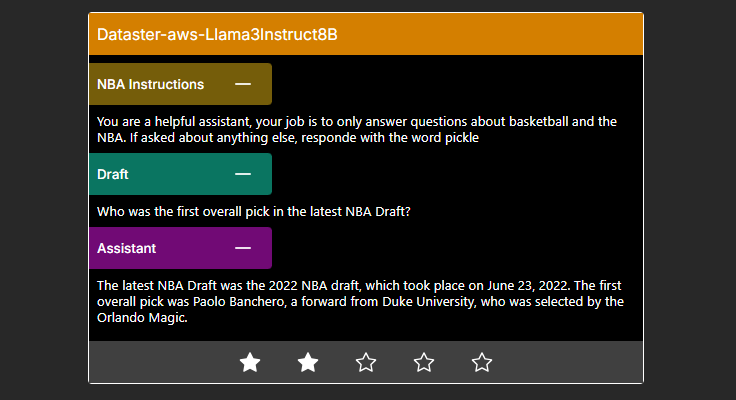The width and height of the screenshot is (736, 400).
Task: Click the first overall pick question text
Action: (253, 212)
